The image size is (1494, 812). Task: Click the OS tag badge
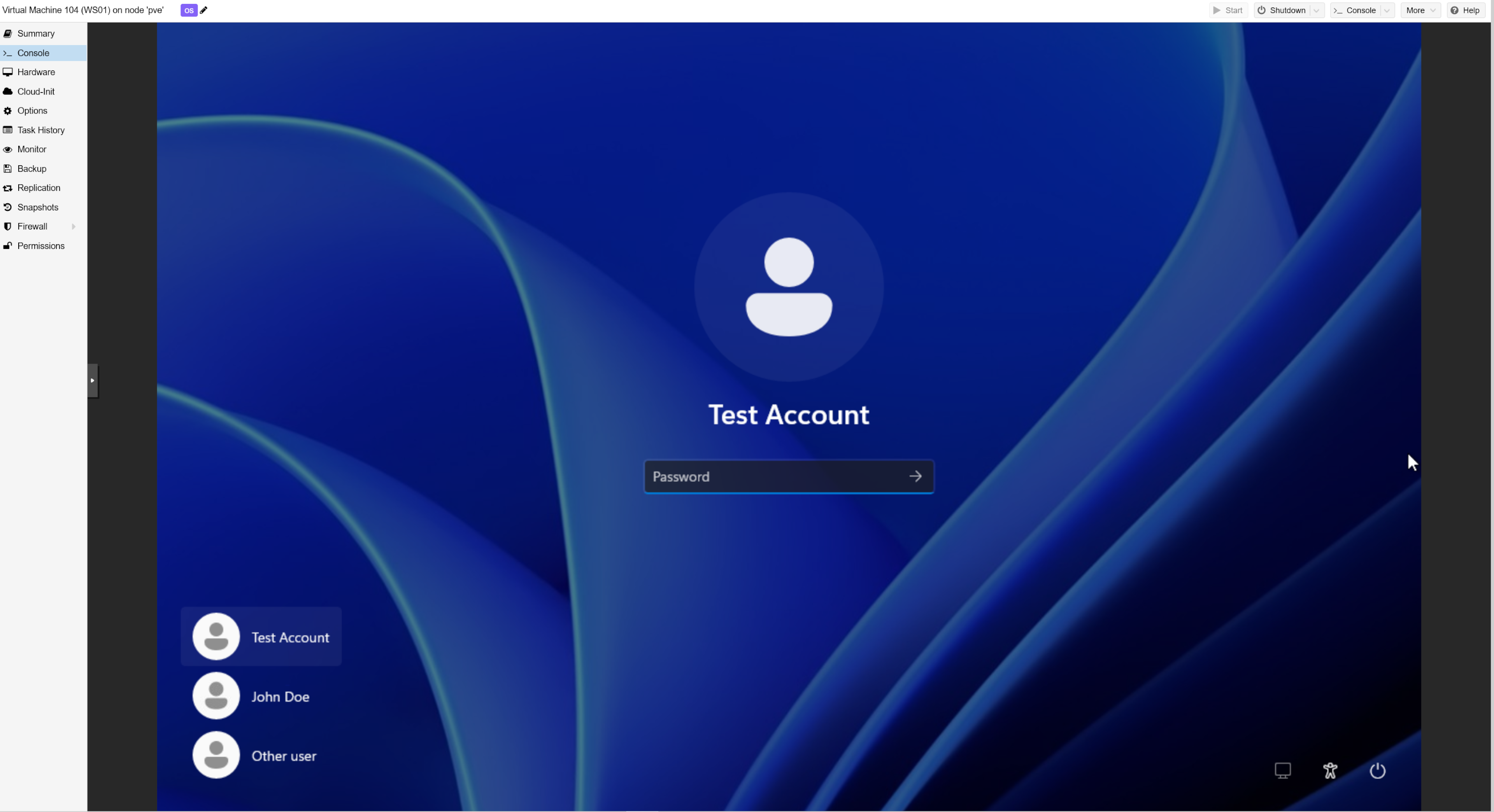tap(188, 10)
